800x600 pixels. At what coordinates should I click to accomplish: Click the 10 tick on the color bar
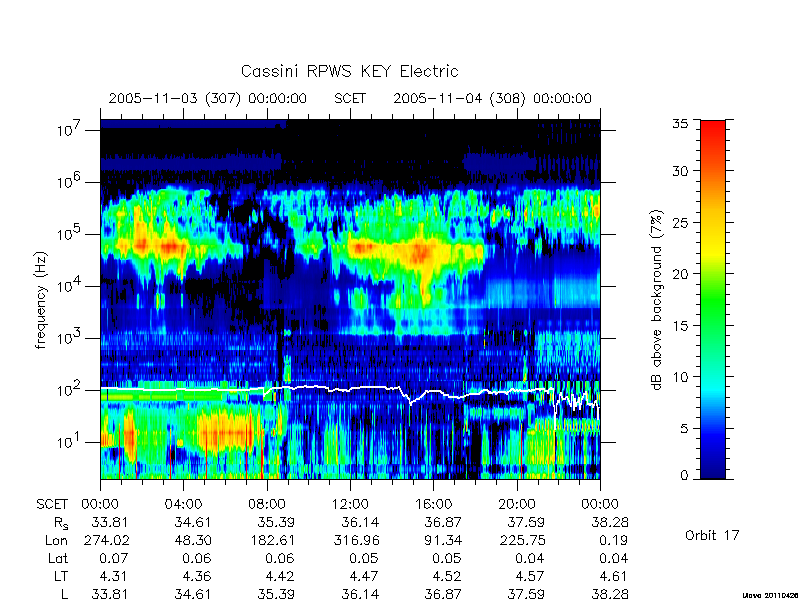(x=680, y=377)
